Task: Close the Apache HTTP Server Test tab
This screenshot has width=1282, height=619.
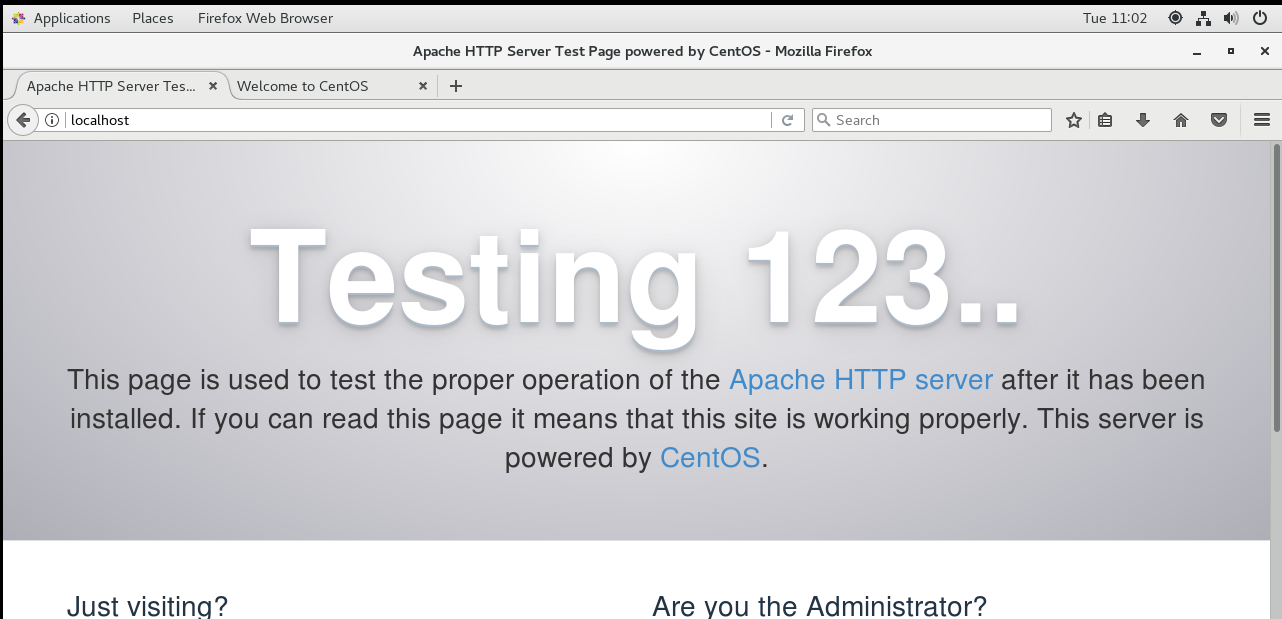Action: [213, 86]
